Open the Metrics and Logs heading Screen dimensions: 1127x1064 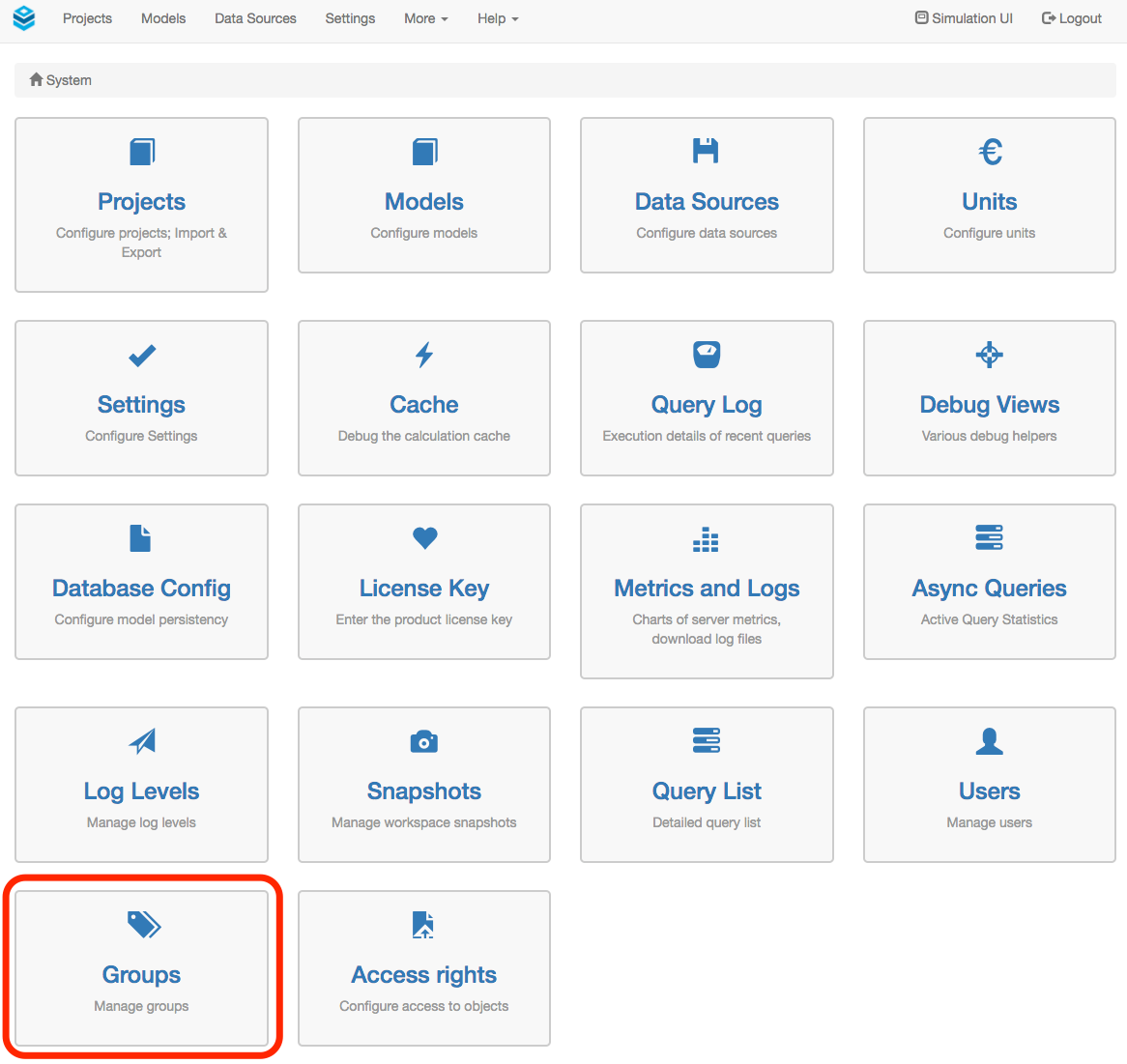click(707, 589)
